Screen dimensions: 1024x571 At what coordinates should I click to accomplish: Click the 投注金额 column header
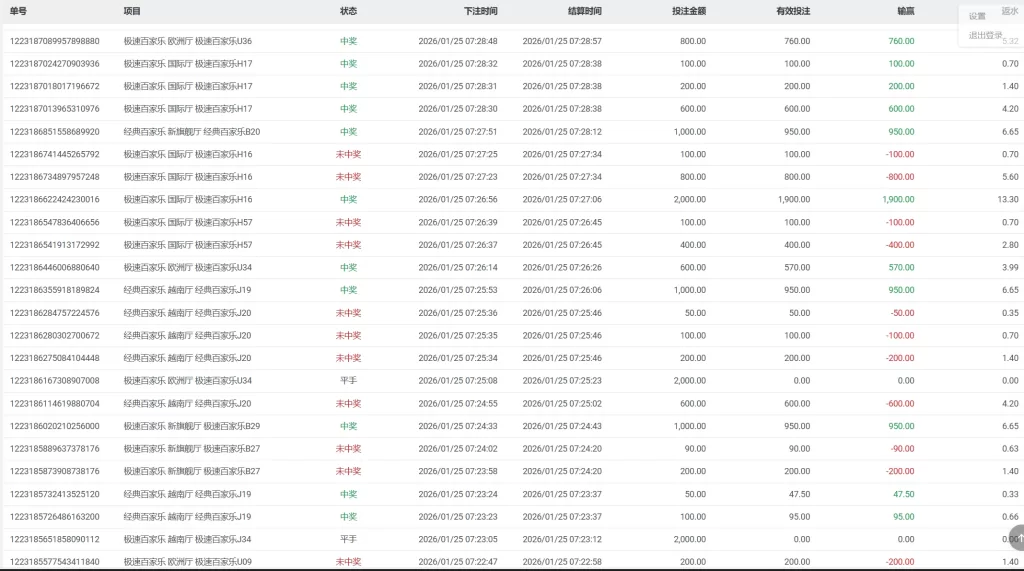pos(689,11)
